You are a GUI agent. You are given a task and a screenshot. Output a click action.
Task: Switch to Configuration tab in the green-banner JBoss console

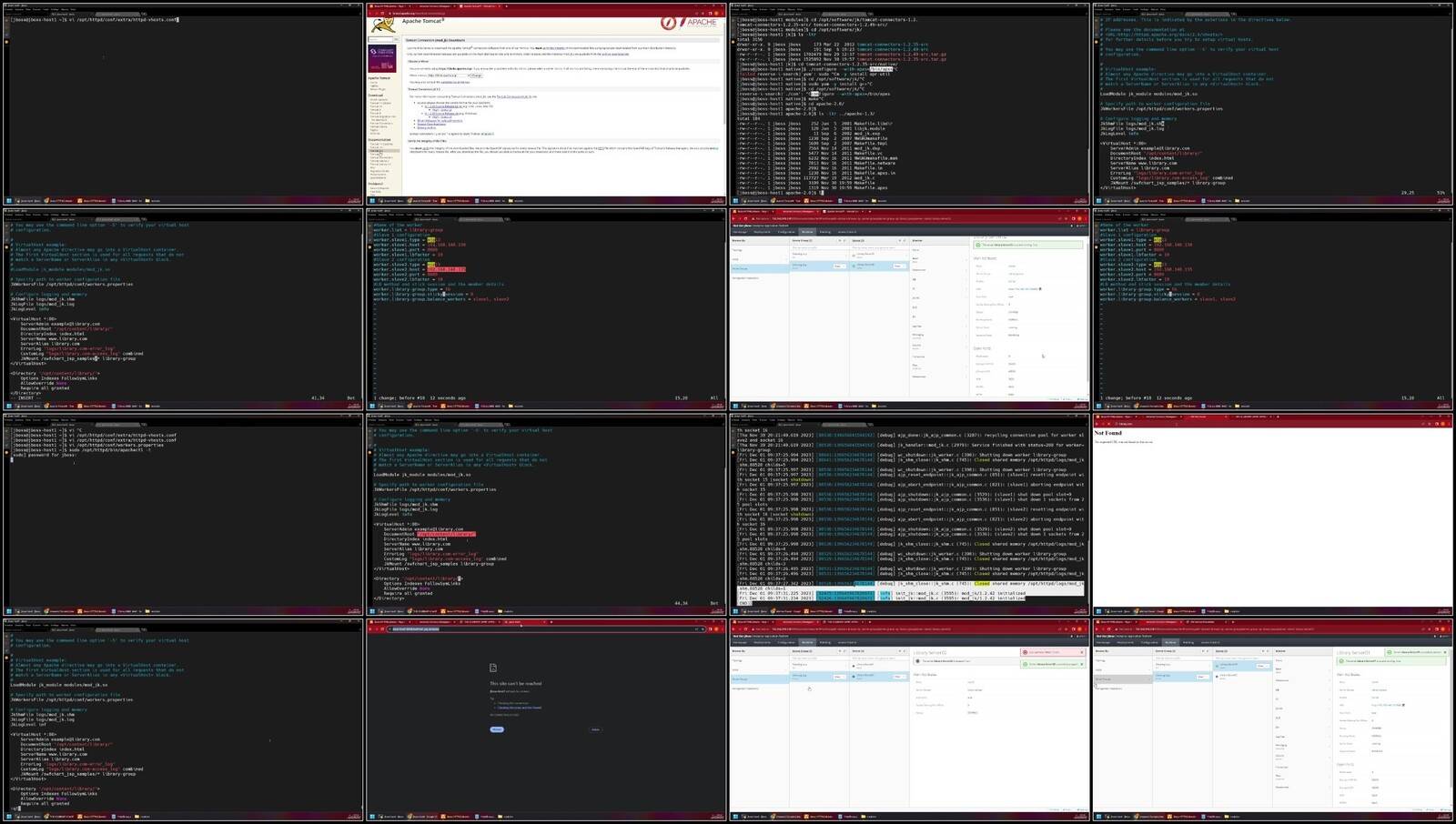pos(786,232)
